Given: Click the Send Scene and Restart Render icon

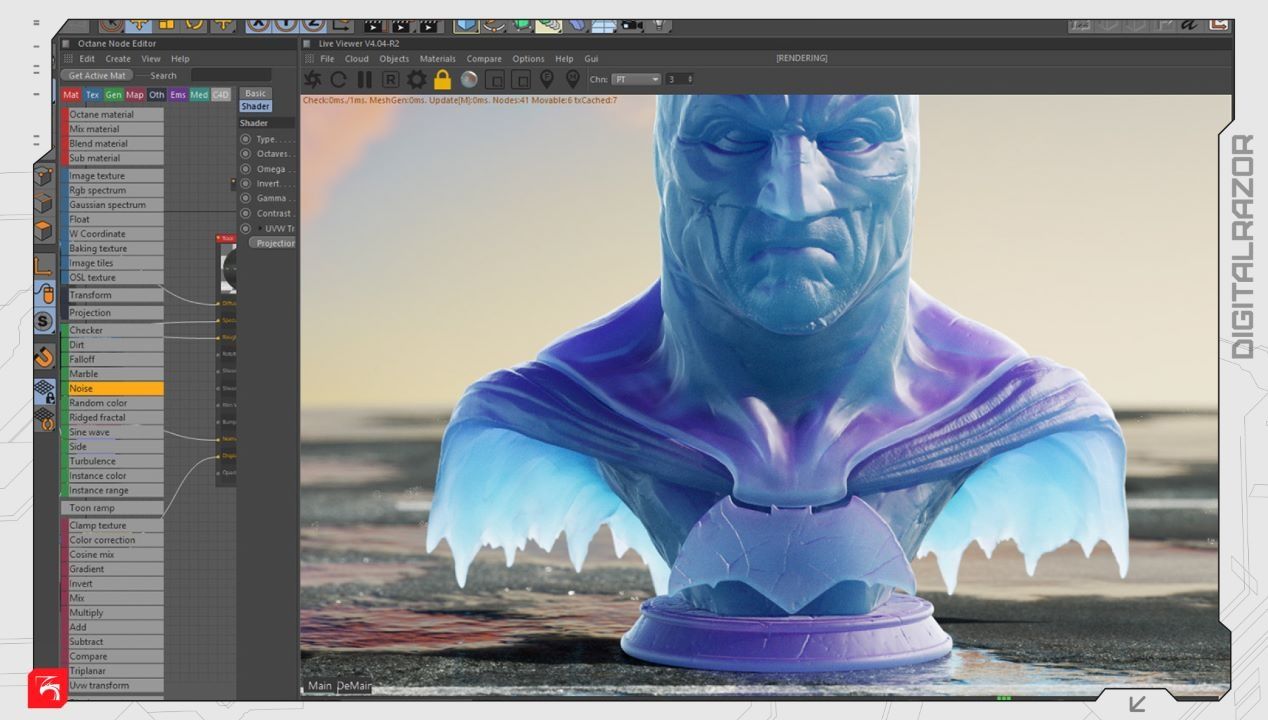Looking at the screenshot, I should tap(313, 79).
